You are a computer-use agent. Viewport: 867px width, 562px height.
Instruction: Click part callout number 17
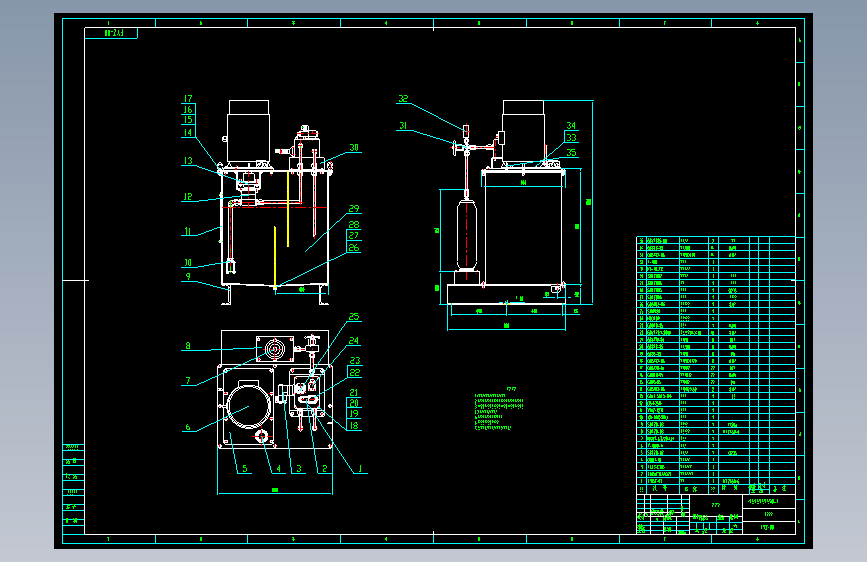tap(188, 98)
